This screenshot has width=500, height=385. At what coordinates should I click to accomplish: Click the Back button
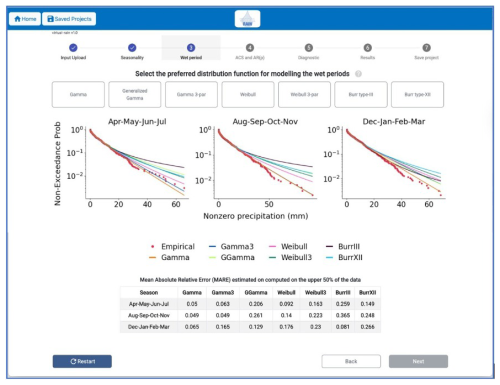[x=351, y=361]
